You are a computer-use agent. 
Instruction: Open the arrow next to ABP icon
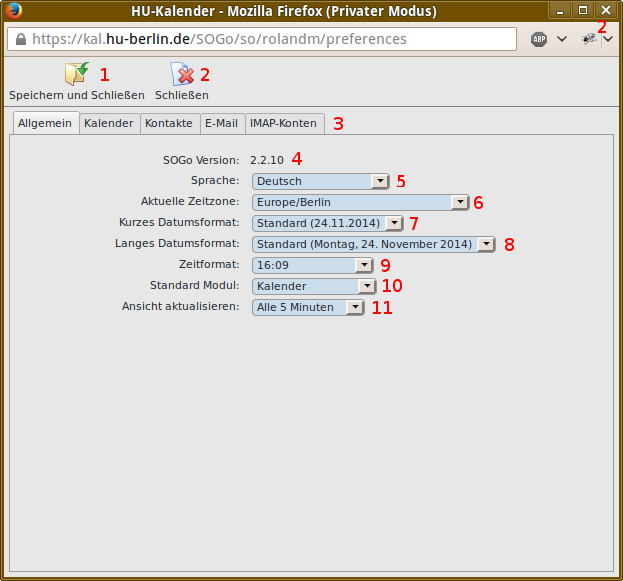pos(561,39)
